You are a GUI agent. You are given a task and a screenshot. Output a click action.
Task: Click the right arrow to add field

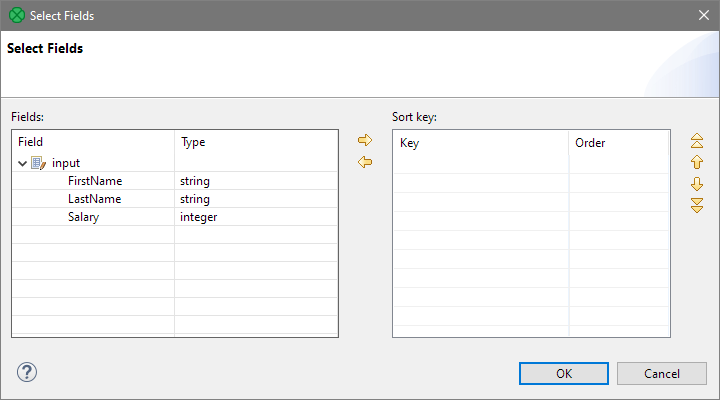(365, 140)
